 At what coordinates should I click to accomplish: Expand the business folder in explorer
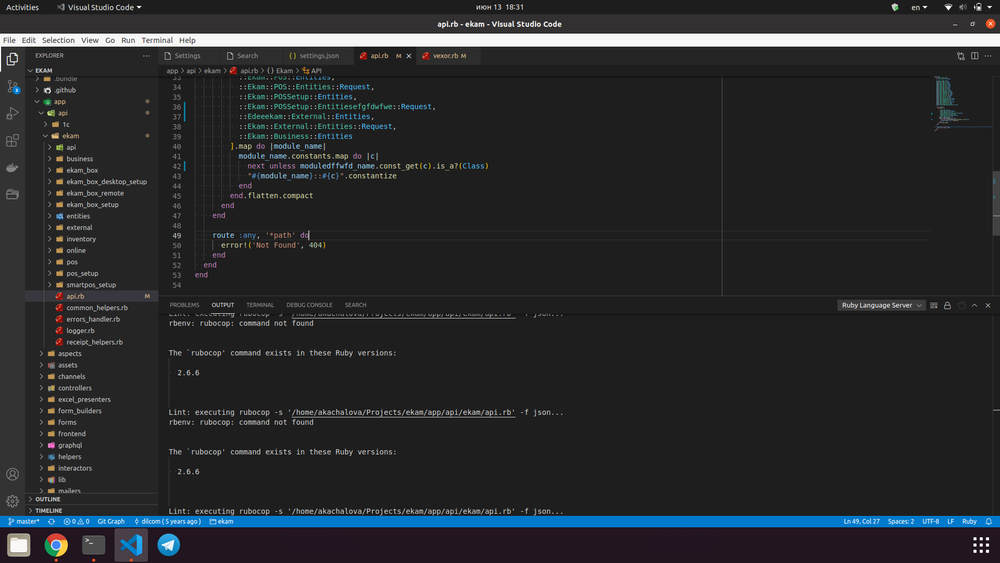[x=79, y=159]
